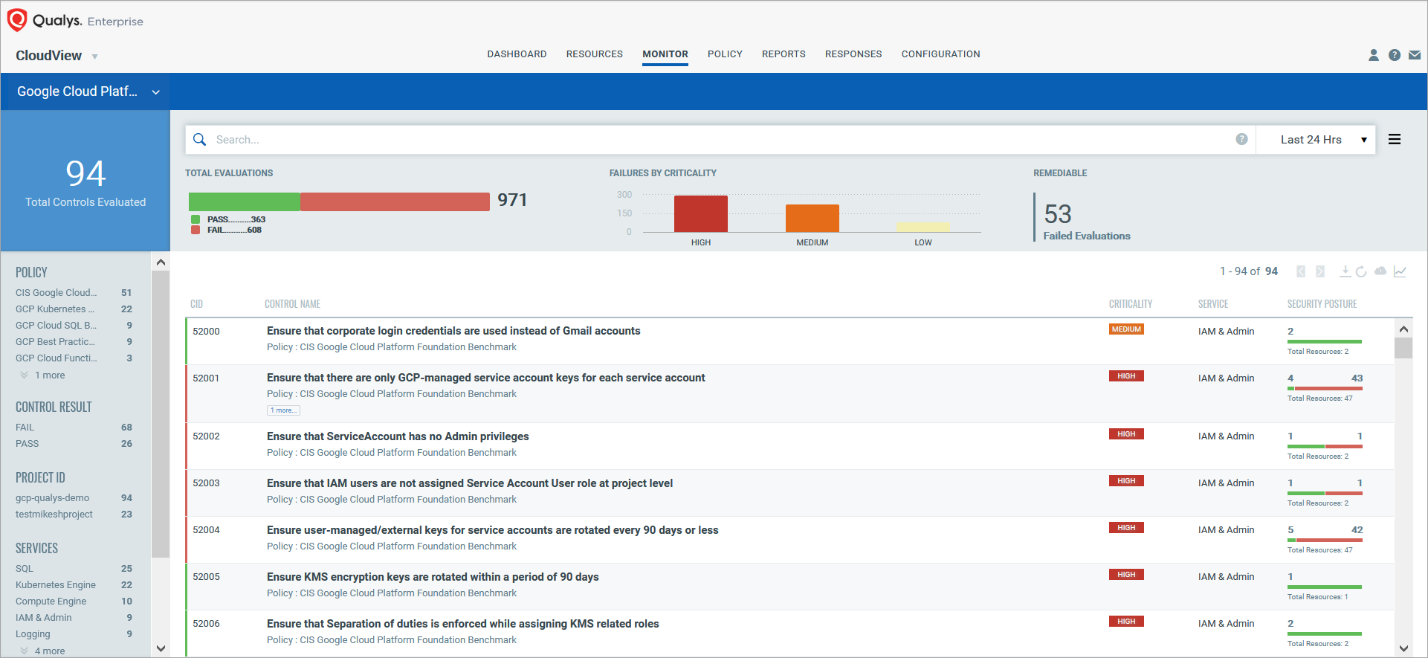Click the cloud icon above table

coord(1381,271)
